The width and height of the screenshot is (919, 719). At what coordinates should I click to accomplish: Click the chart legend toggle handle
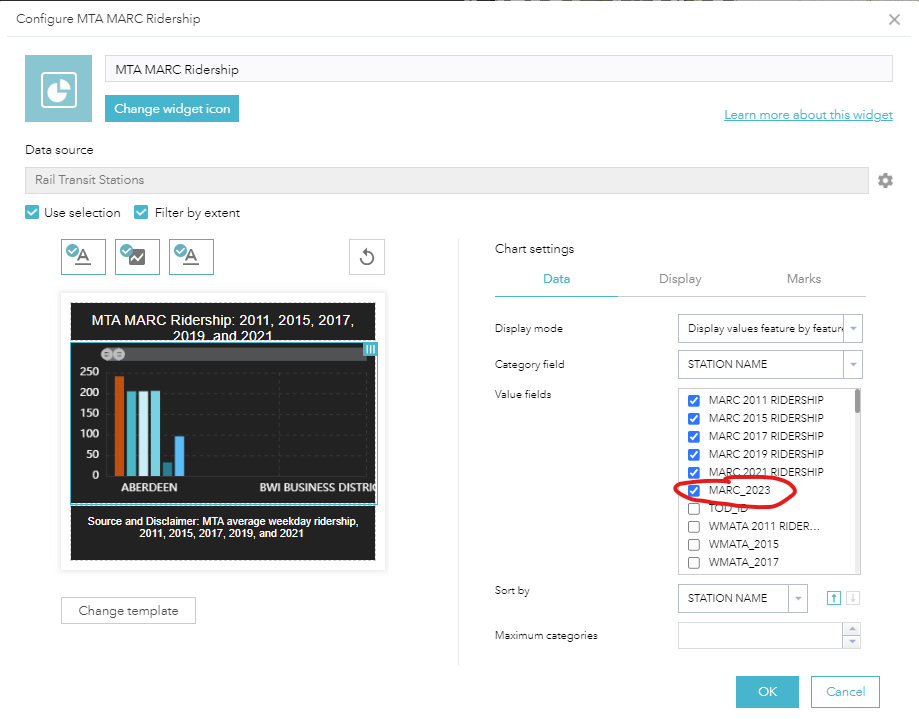click(x=370, y=349)
